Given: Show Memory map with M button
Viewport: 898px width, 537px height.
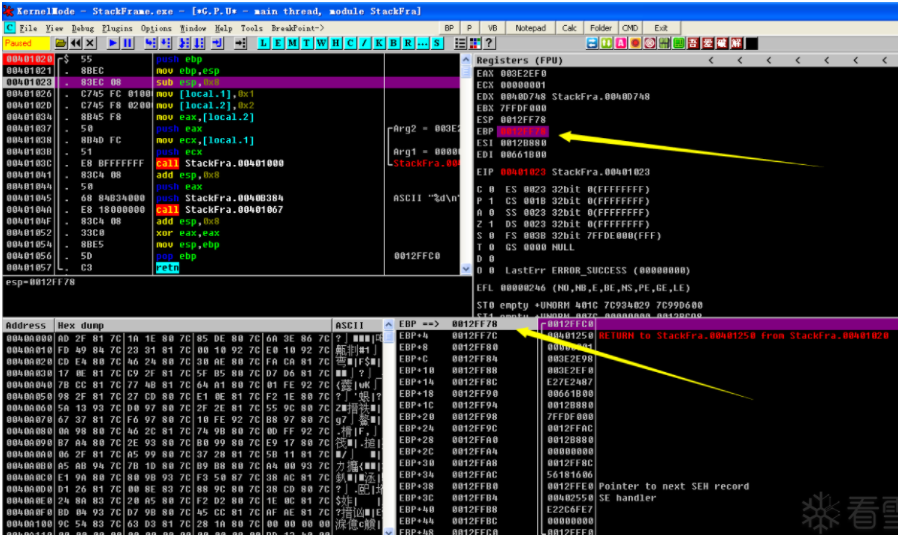Looking at the screenshot, I should click(x=292, y=43).
